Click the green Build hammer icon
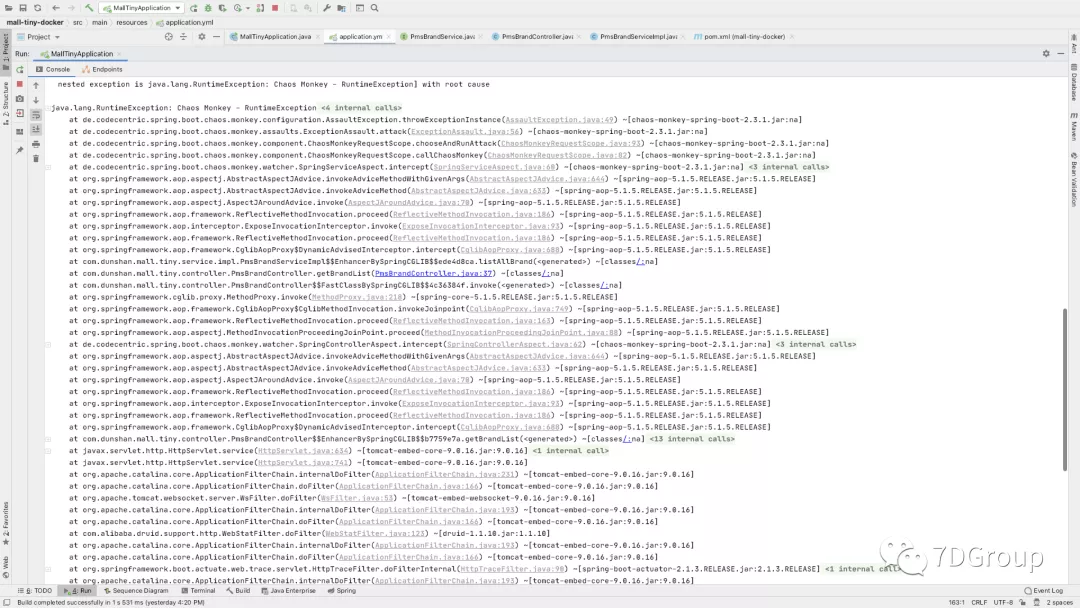The width and height of the screenshot is (1080, 608). 89,8
